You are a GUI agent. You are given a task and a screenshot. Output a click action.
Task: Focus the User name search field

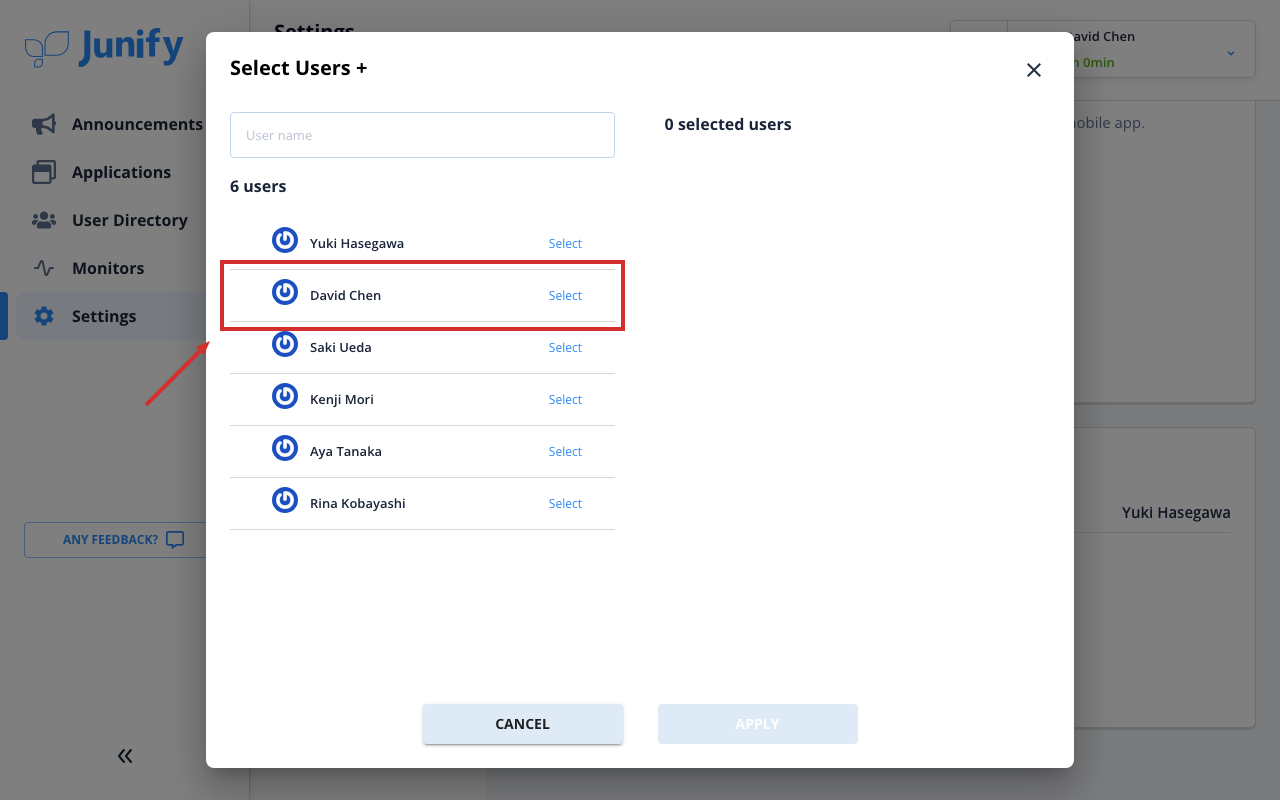pyautogui.click(x=422, y=135)
